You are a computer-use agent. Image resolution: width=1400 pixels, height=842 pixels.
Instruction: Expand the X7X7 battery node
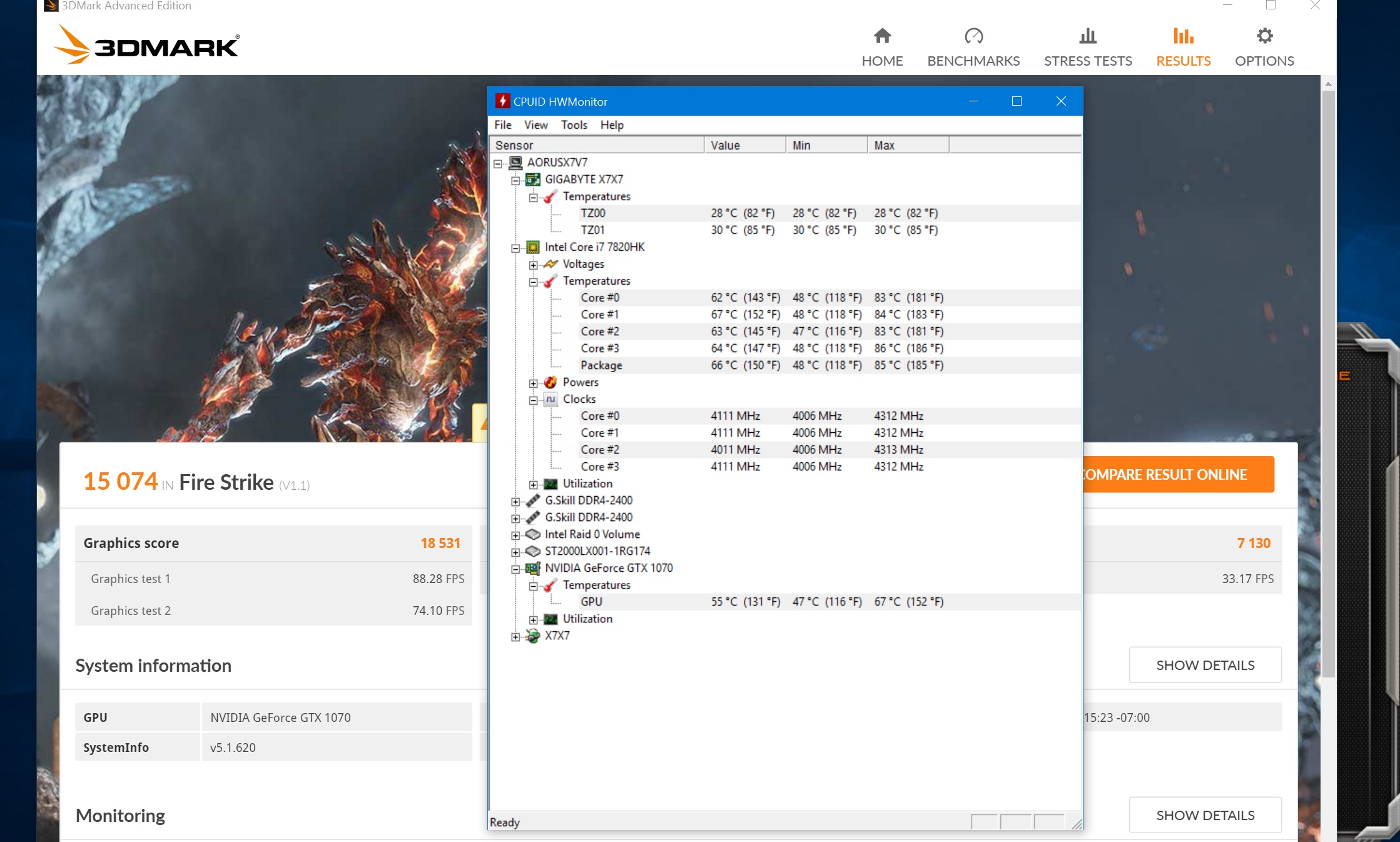click(515, 637)
